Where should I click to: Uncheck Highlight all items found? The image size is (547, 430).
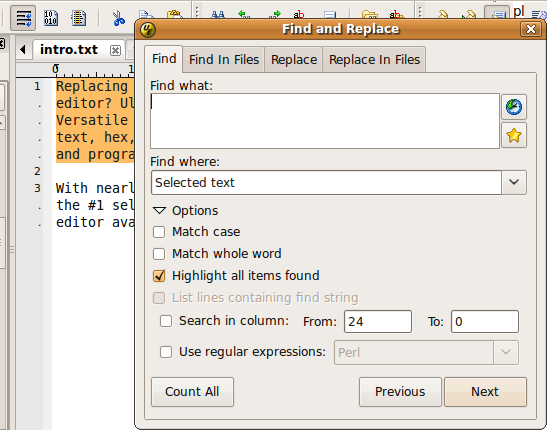click(x=159, y=276)
